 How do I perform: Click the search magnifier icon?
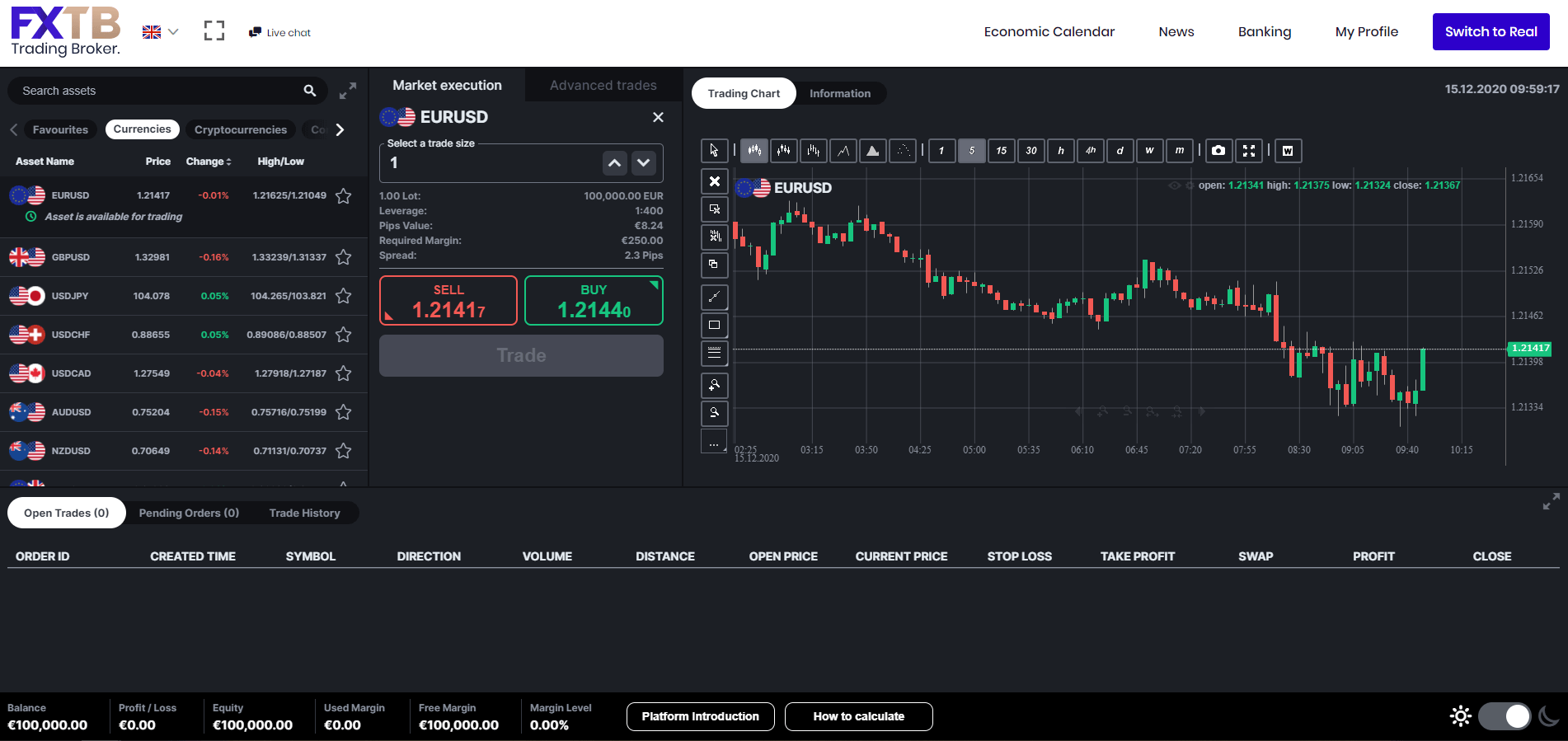point(310,91)
